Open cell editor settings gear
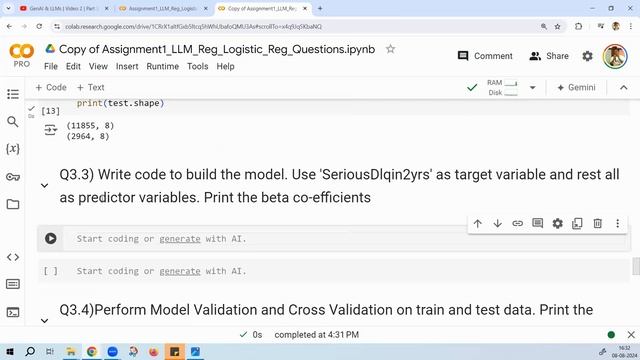The width and height of the screenshot is (640, 360). (558, 223)
